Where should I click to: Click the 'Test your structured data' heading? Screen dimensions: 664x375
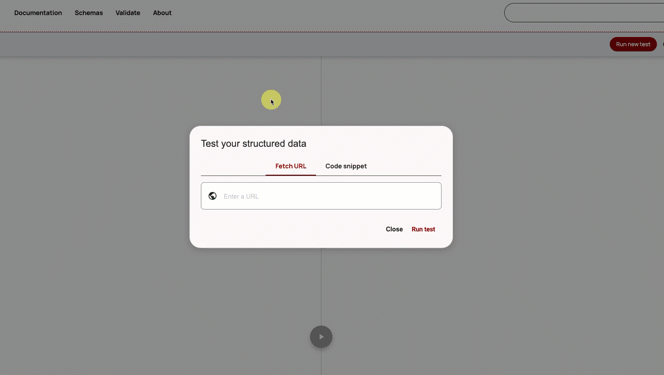click(254, 143)
